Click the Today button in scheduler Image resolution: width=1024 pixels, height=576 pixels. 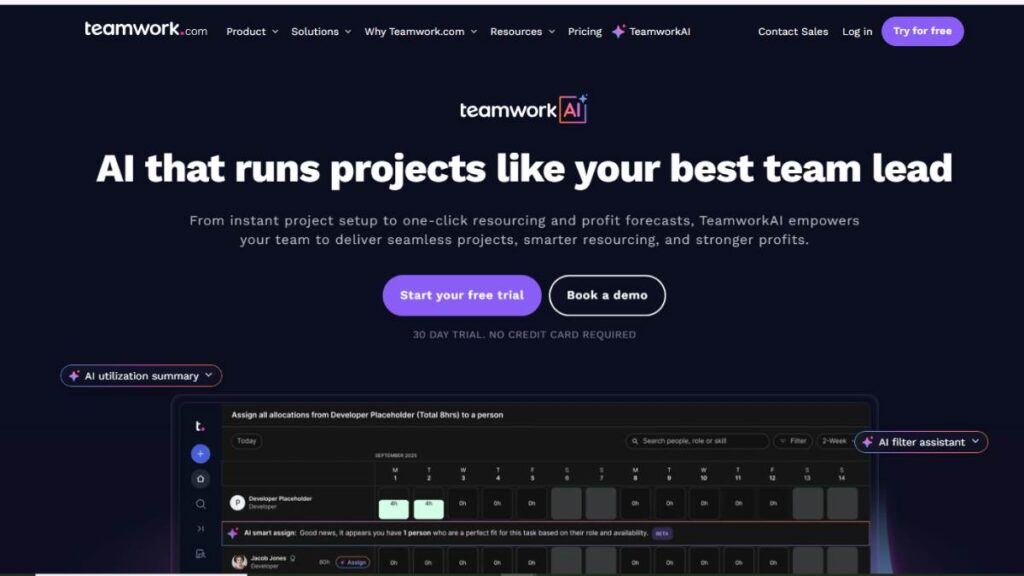tap(246, 441)
